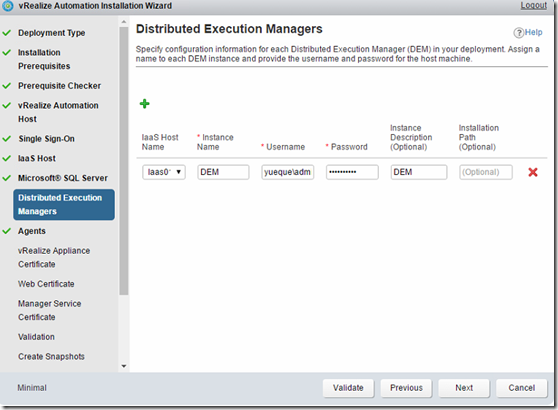
Task: Click the sidebar scroll down arrow
Action: coord(123,366)
